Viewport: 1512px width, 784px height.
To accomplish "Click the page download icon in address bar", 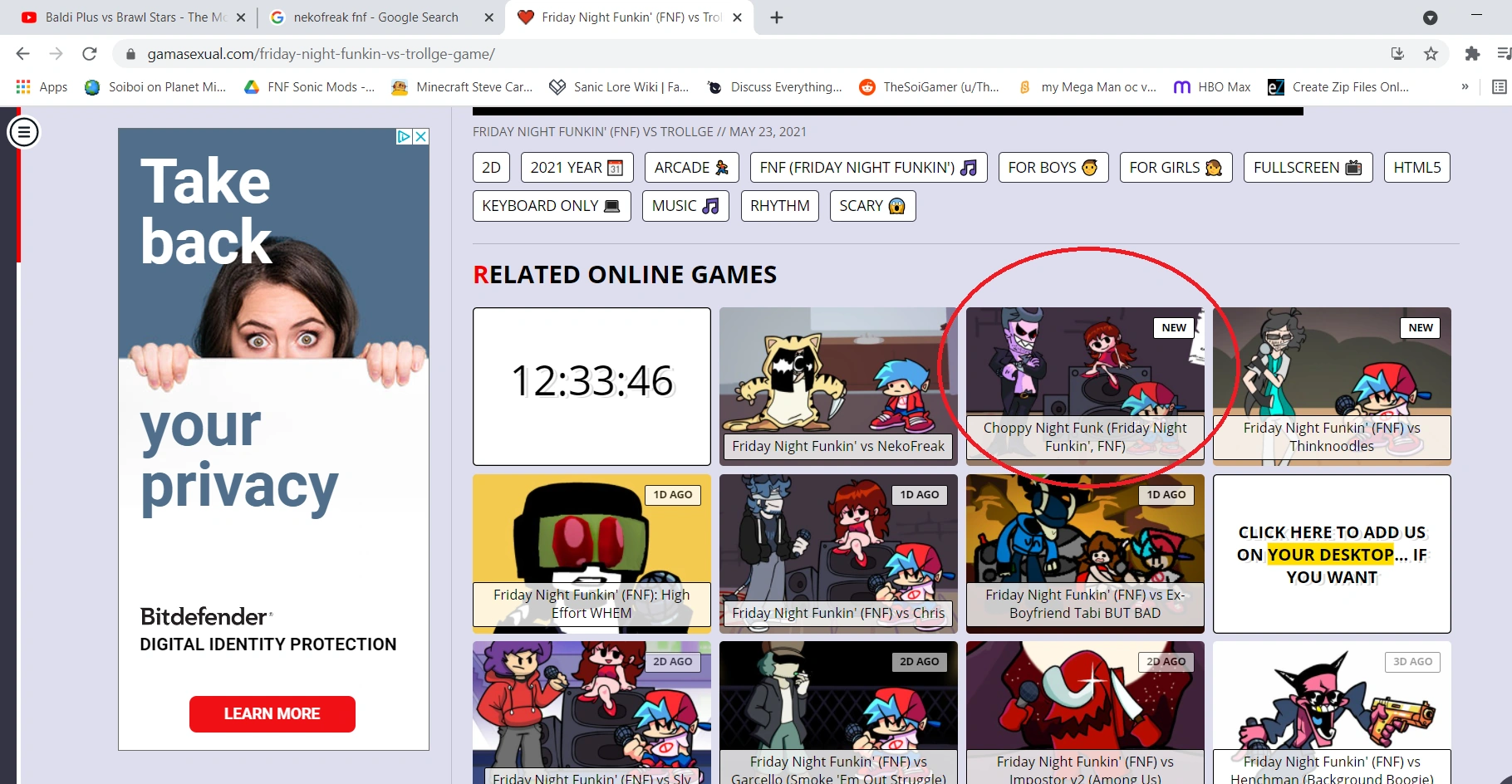I will click(1397, 54).
